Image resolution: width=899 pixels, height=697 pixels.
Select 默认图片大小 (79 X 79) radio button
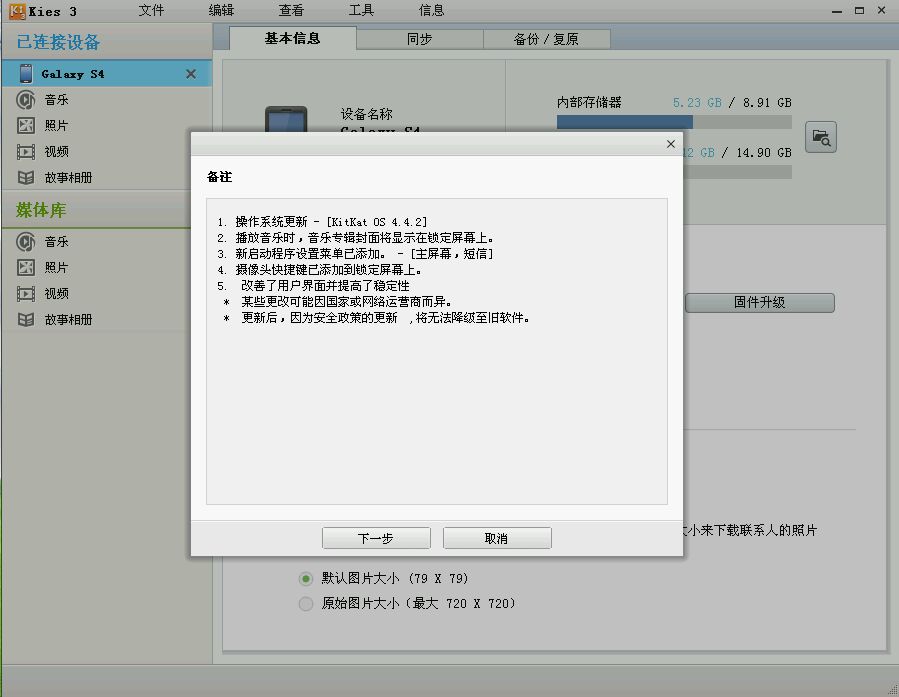click(x=306, y=579)
